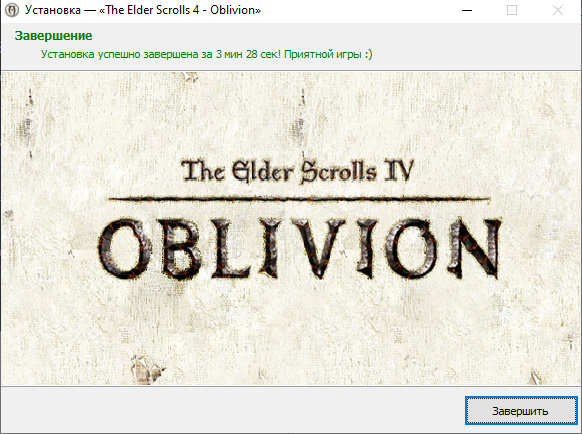Click the Завершить button to finish
582x434 pixels.
521,411
